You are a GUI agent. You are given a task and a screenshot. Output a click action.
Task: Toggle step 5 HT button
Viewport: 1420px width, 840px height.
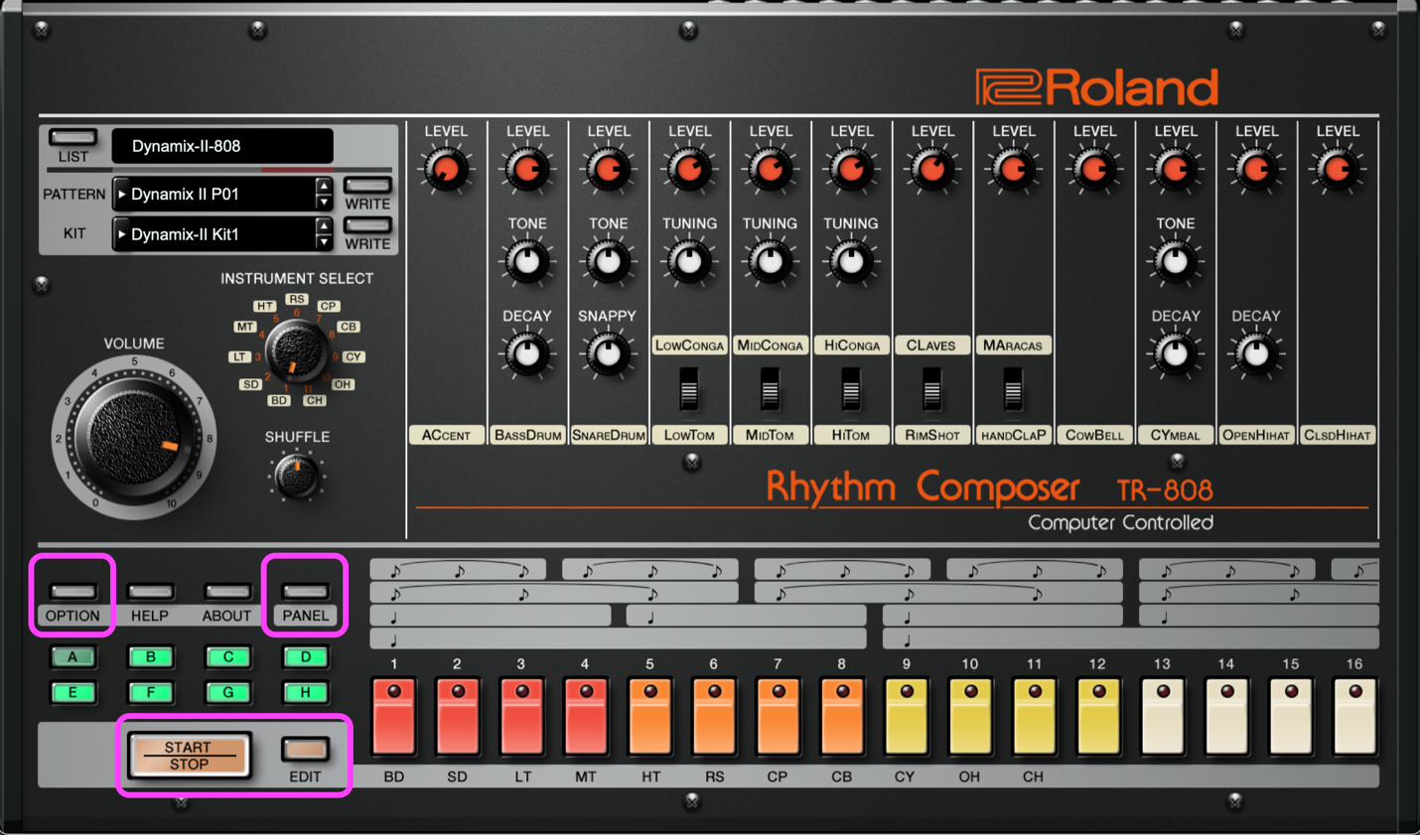(x=650, y=716)
